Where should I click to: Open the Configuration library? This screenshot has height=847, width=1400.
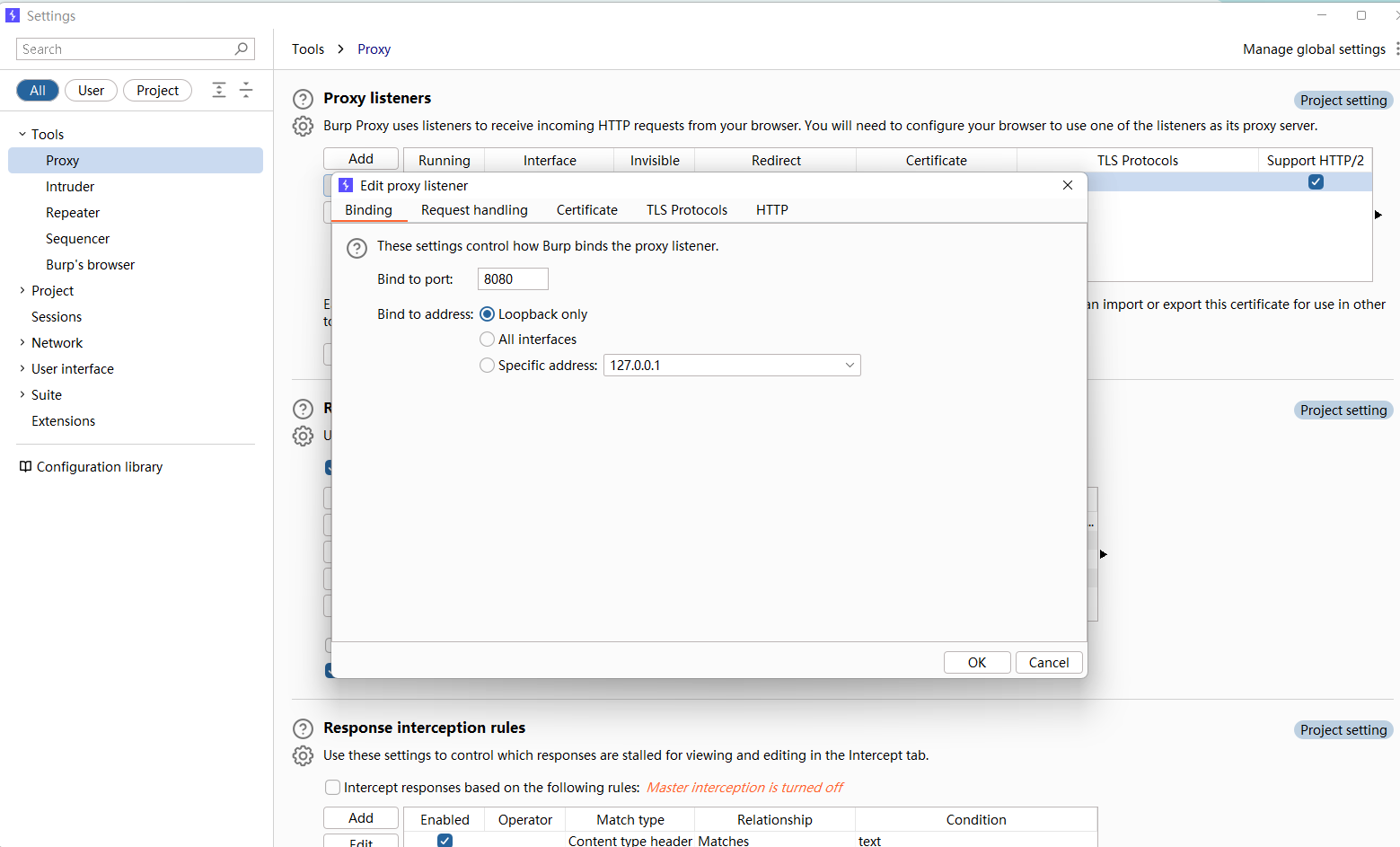click(x=91, y=467)
